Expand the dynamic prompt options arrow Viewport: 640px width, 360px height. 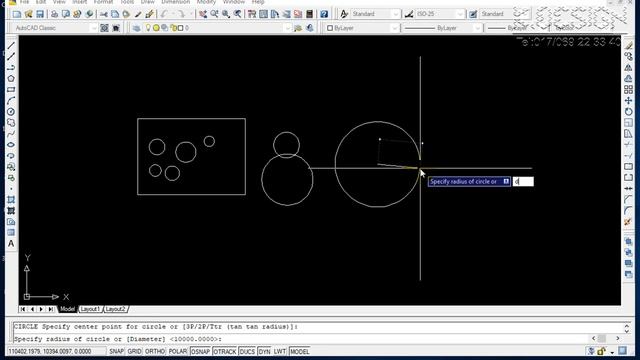point(506,182)
